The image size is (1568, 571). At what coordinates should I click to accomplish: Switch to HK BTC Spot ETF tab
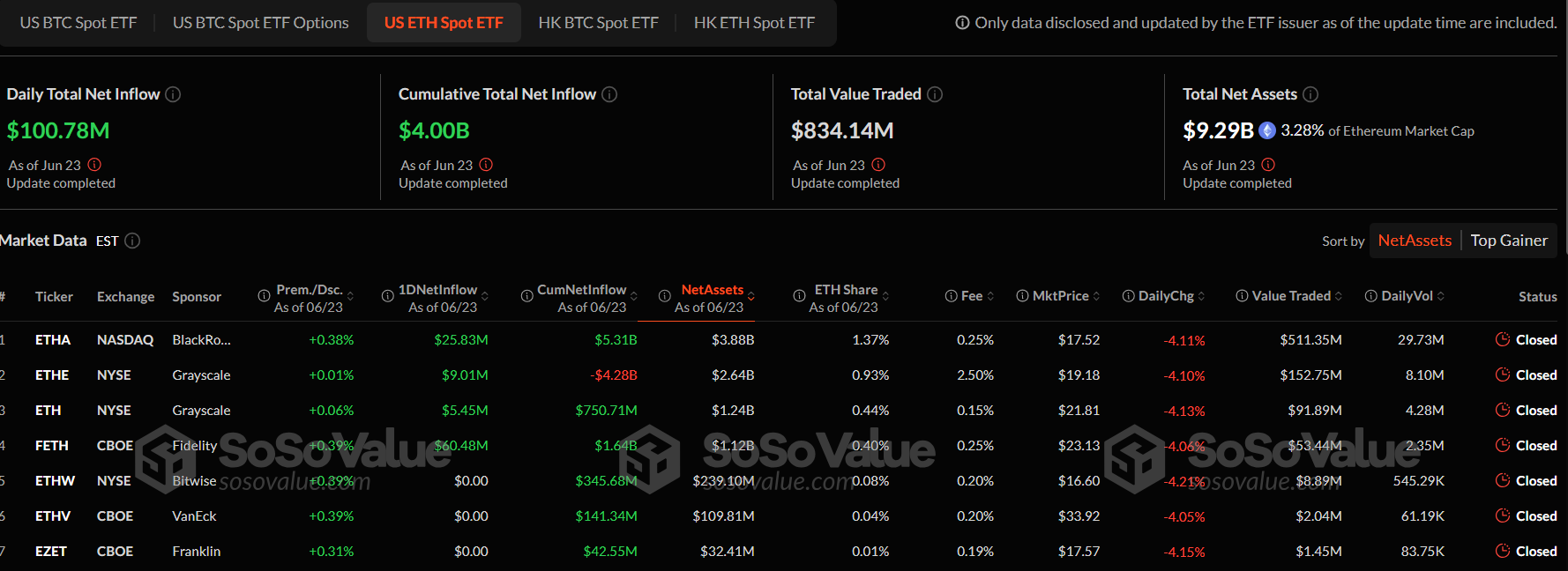click(598, 23)
